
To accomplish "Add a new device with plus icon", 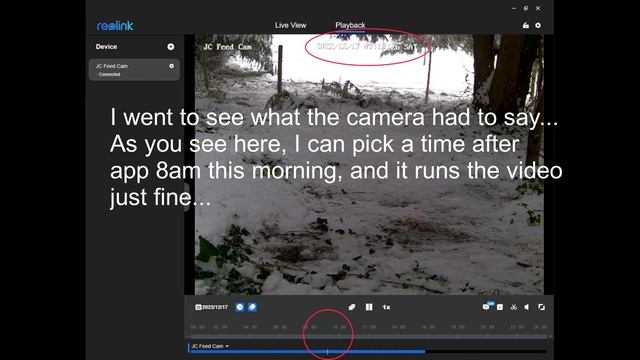I will [171, 47].
